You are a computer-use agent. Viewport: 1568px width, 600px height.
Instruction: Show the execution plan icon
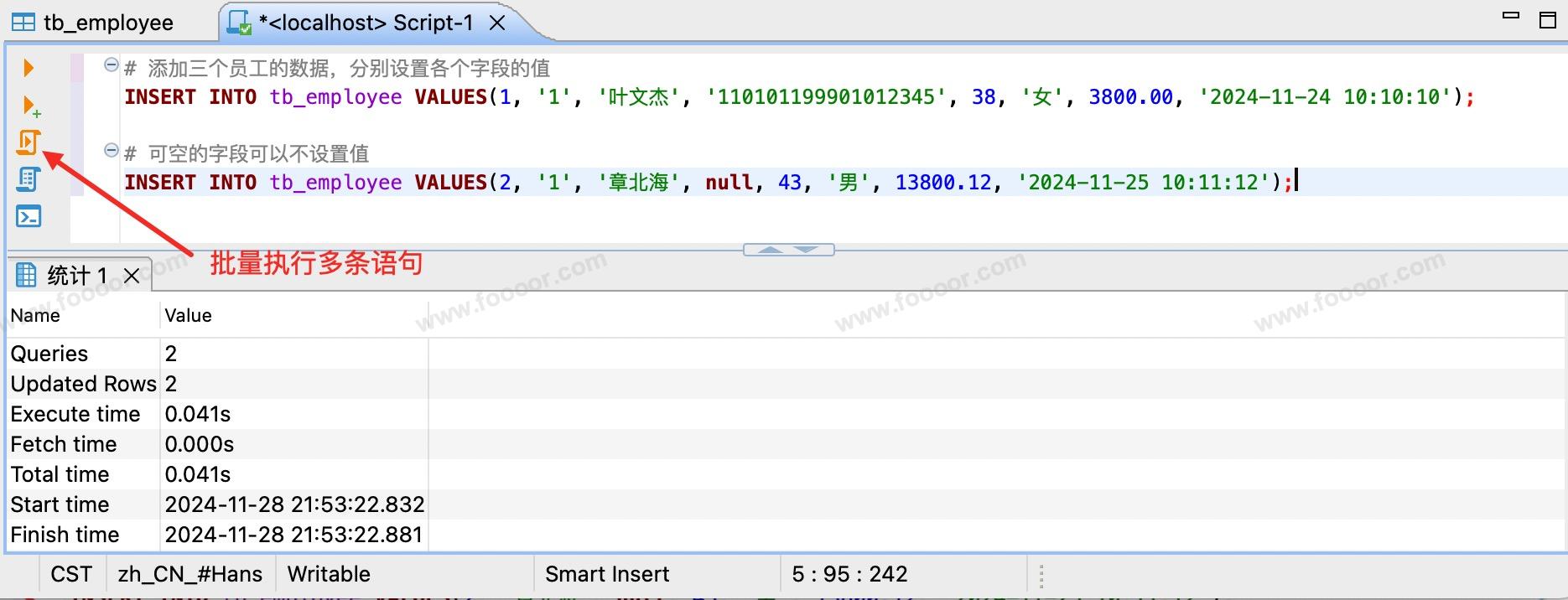(x=29, y=179)
